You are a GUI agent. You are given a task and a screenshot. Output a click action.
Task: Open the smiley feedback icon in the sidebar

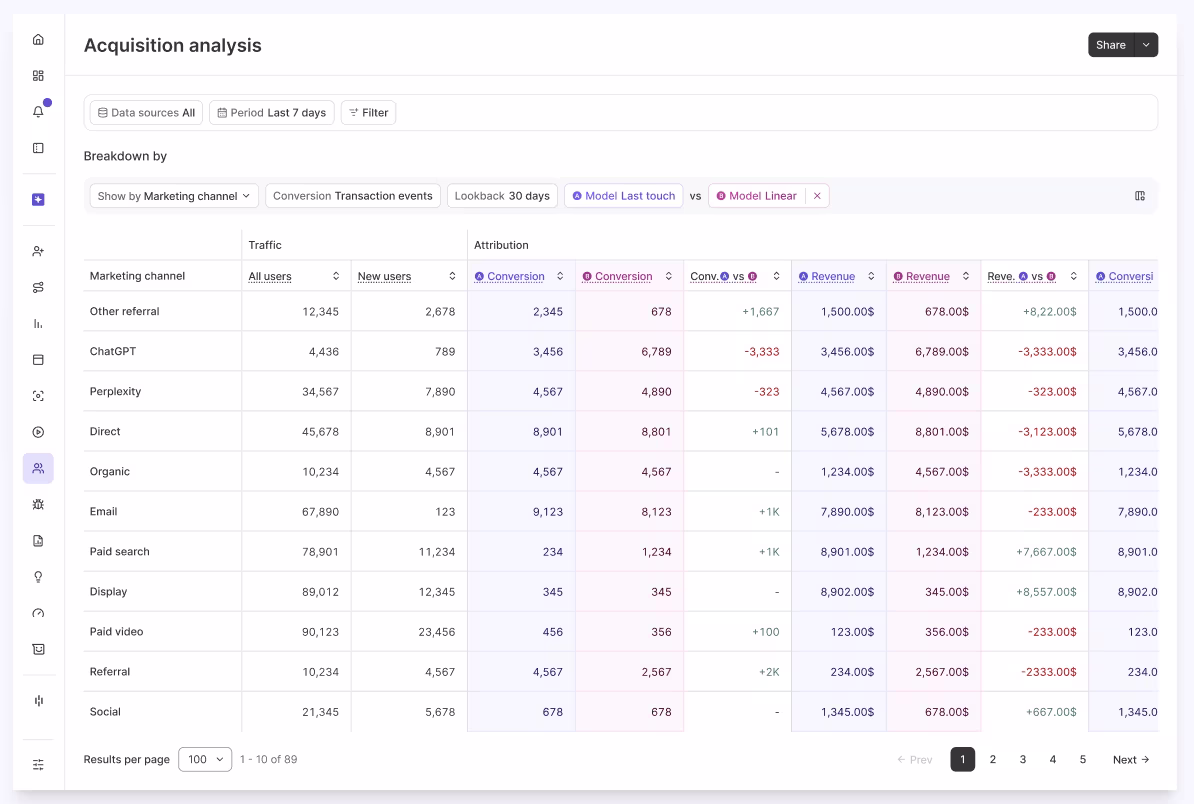tap(38, 649)
